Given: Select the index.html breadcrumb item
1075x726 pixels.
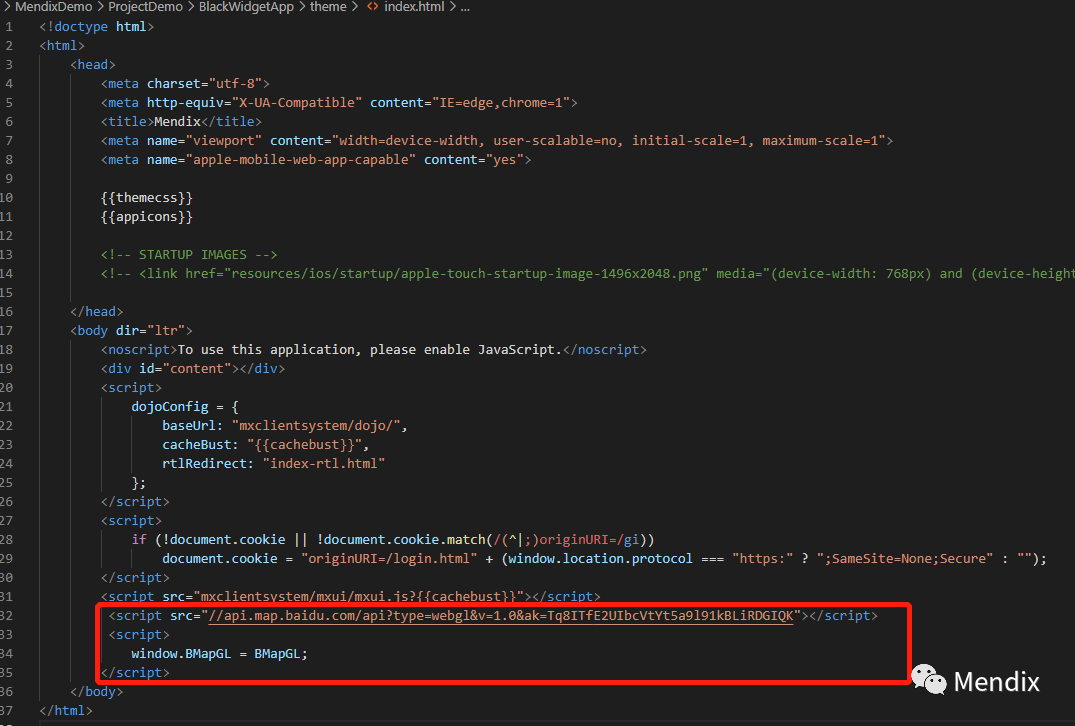Looking at the screenshot, I should pyautogui.click(x=414, y=7).
